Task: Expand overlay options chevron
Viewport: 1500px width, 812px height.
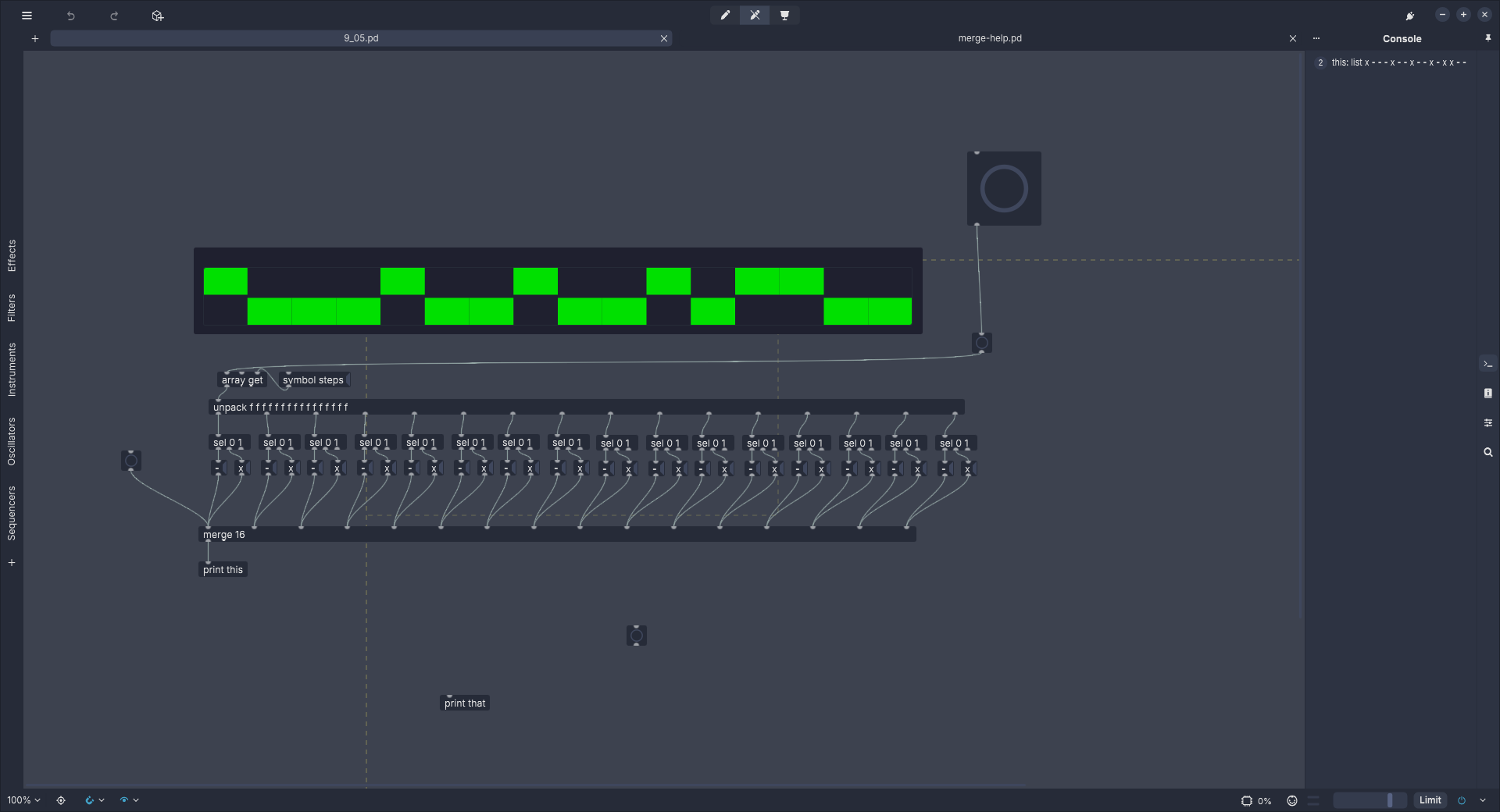Action: (x=136, y=800)
